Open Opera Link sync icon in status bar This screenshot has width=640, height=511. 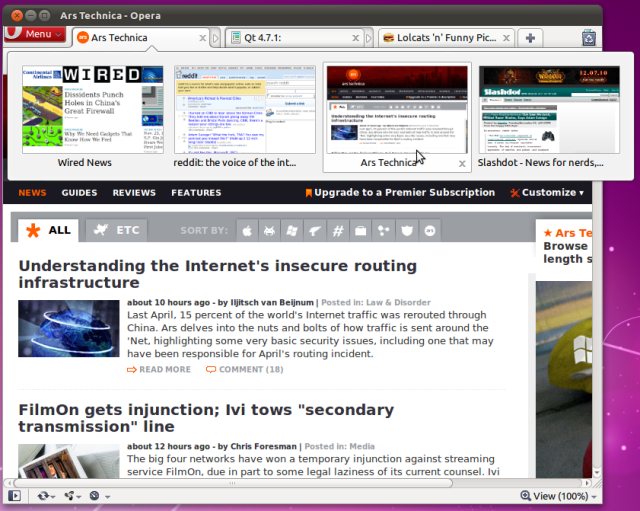[43, 496]
